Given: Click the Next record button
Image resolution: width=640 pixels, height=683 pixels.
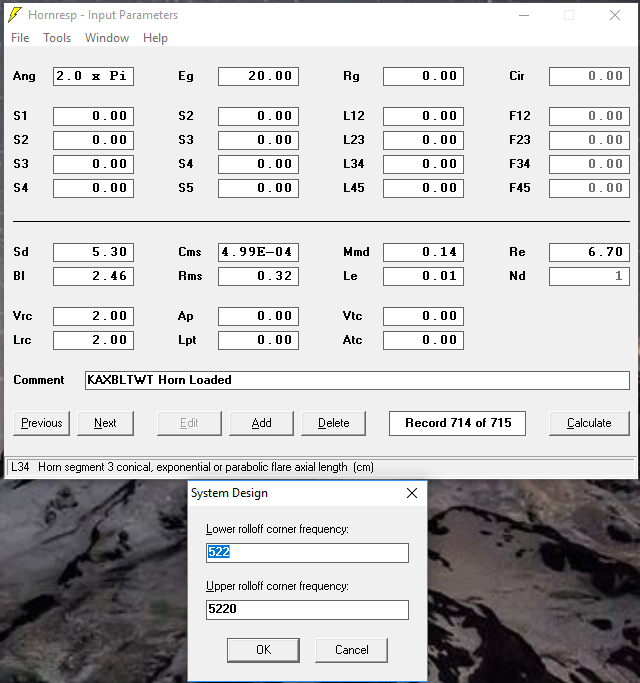Looking at the screenshot, I should [x=105, y=423].
